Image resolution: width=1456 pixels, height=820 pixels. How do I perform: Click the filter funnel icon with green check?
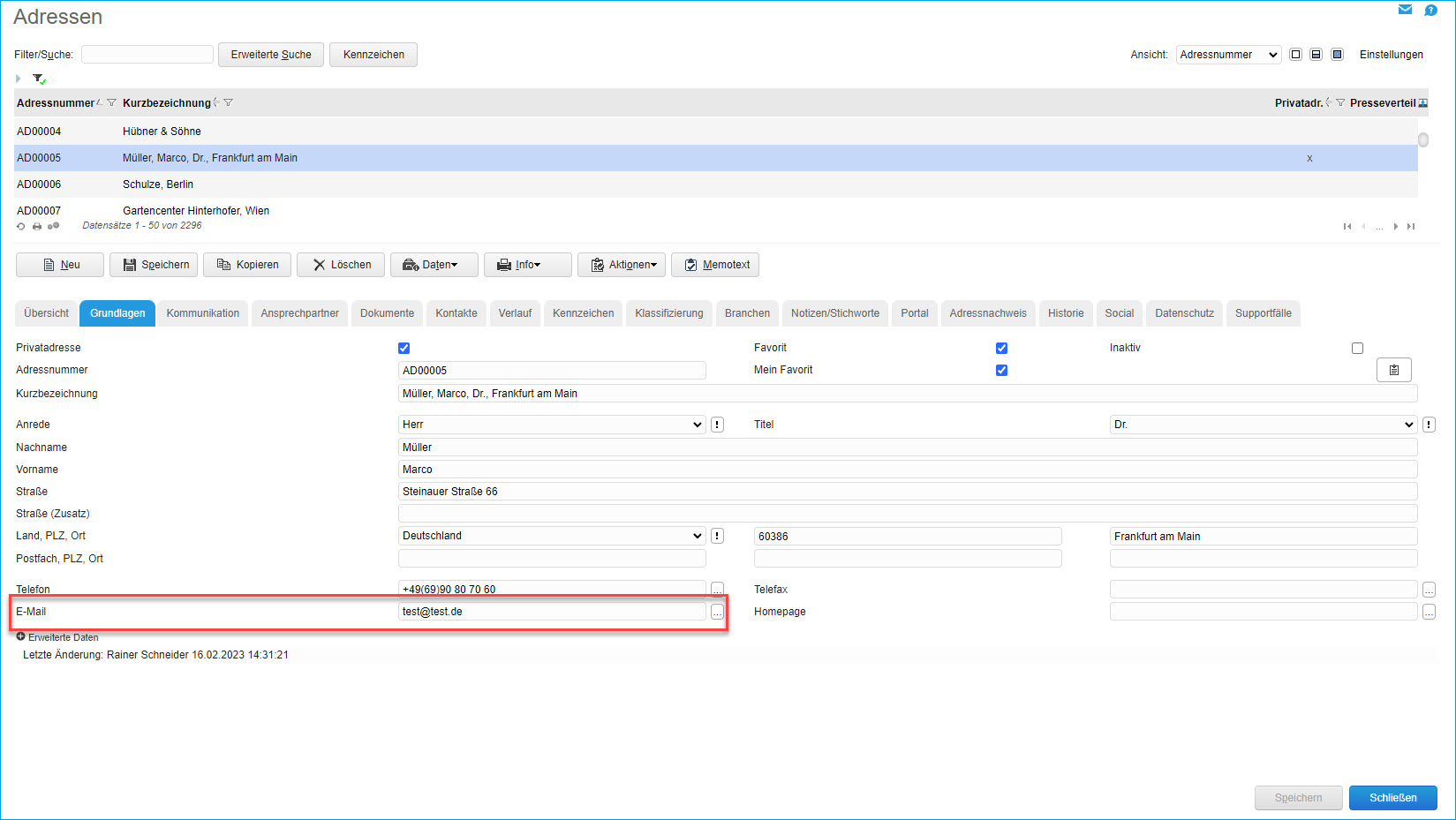tap(39, 79)
